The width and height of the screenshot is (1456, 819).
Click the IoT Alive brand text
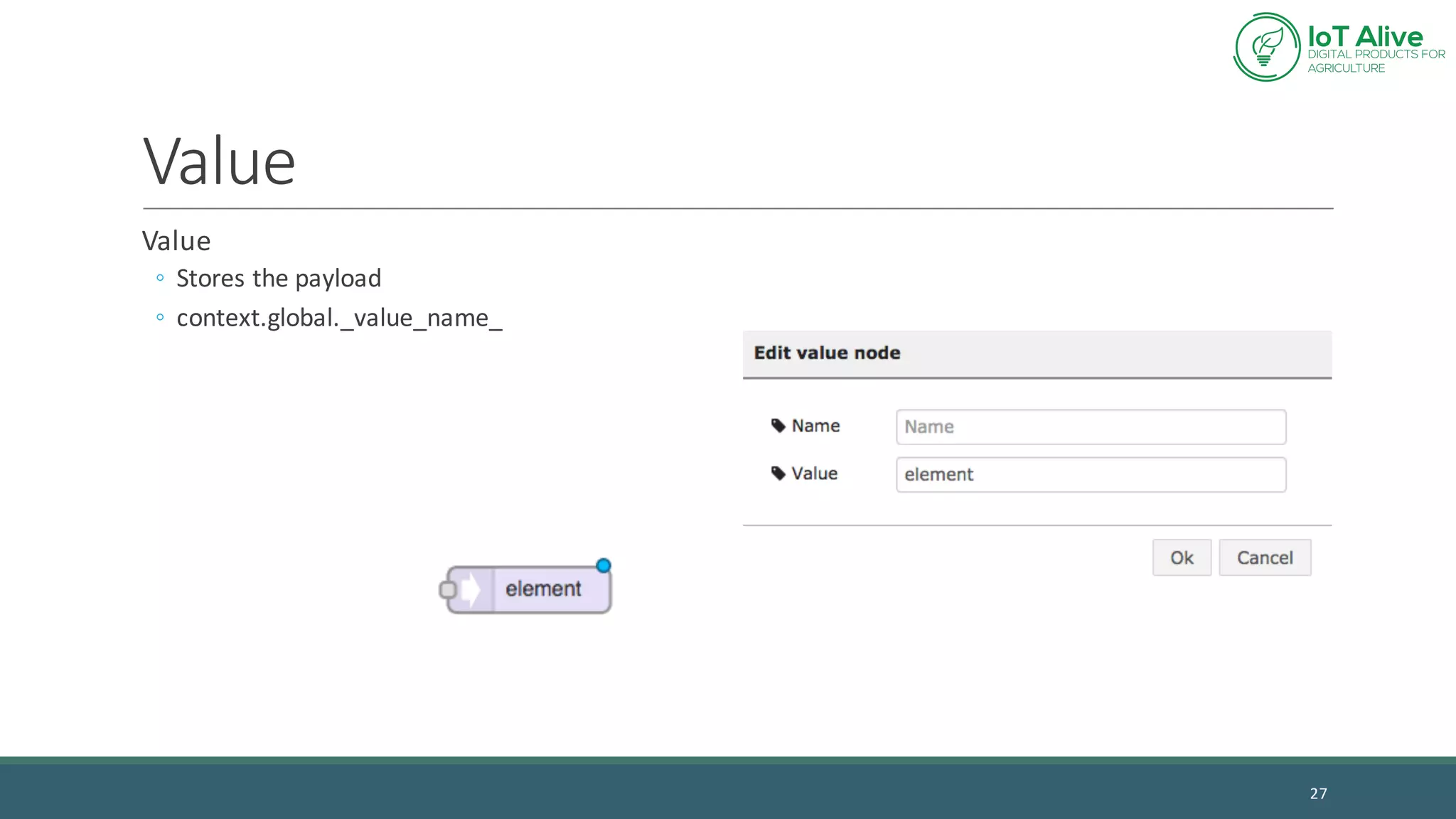click(1364, 37)
